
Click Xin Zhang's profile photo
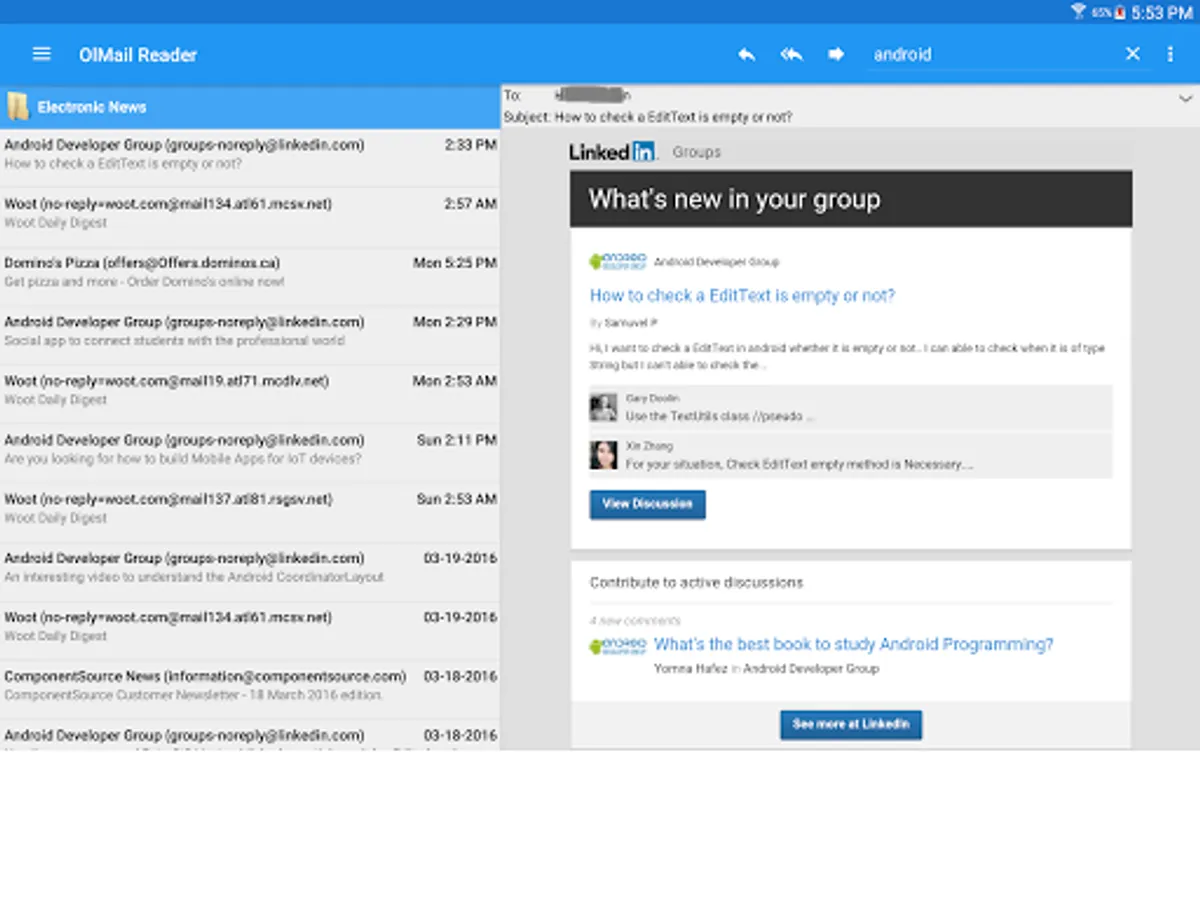click(603, 455)
